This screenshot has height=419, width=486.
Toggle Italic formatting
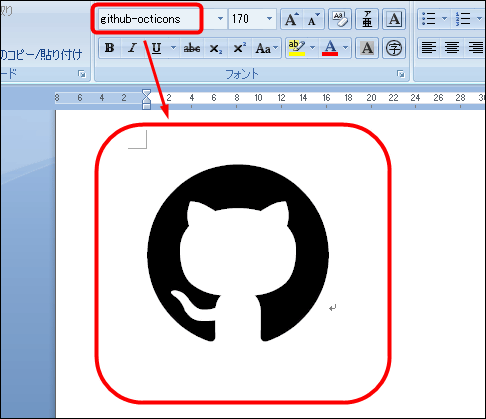coord(133,48)
